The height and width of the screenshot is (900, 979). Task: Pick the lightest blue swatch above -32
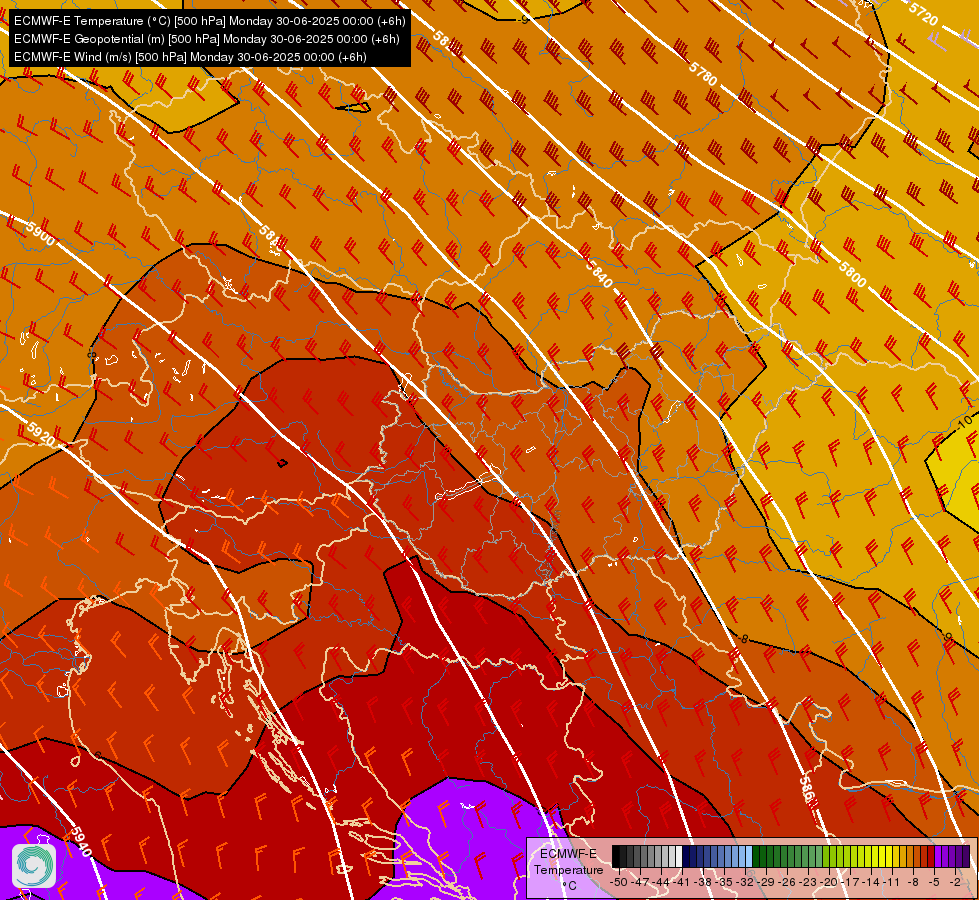[x=749, y=856]
